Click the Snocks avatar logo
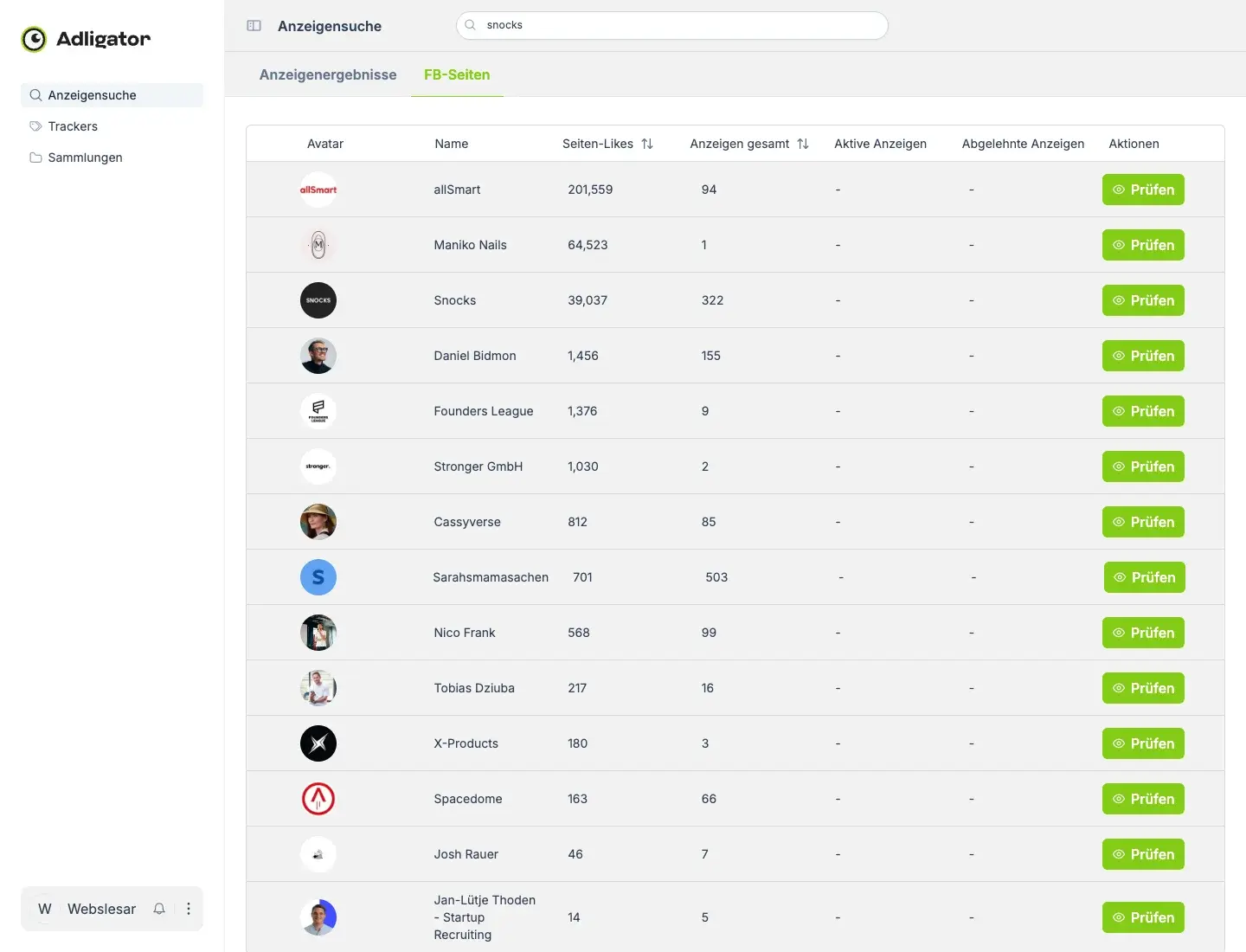This screenshot has width=1246, height=952. coord(318,300)
